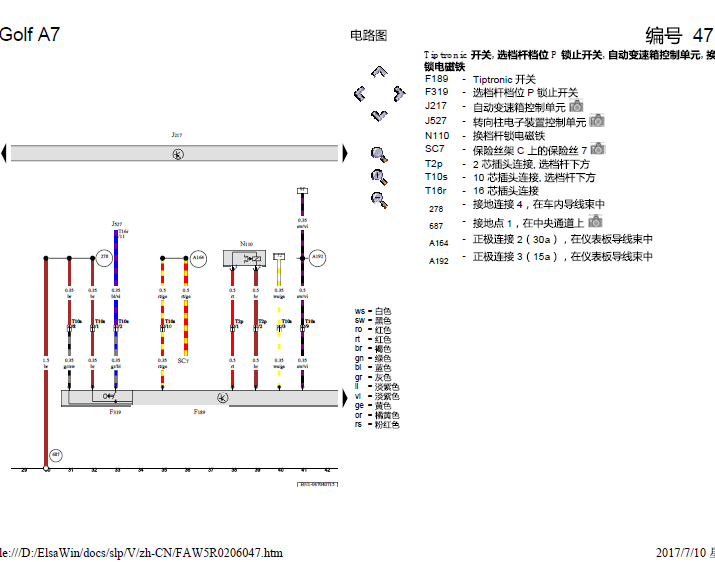This screenshot has width=715, height=562.
Task: Click the F319 label below switch
Action: 115,412
